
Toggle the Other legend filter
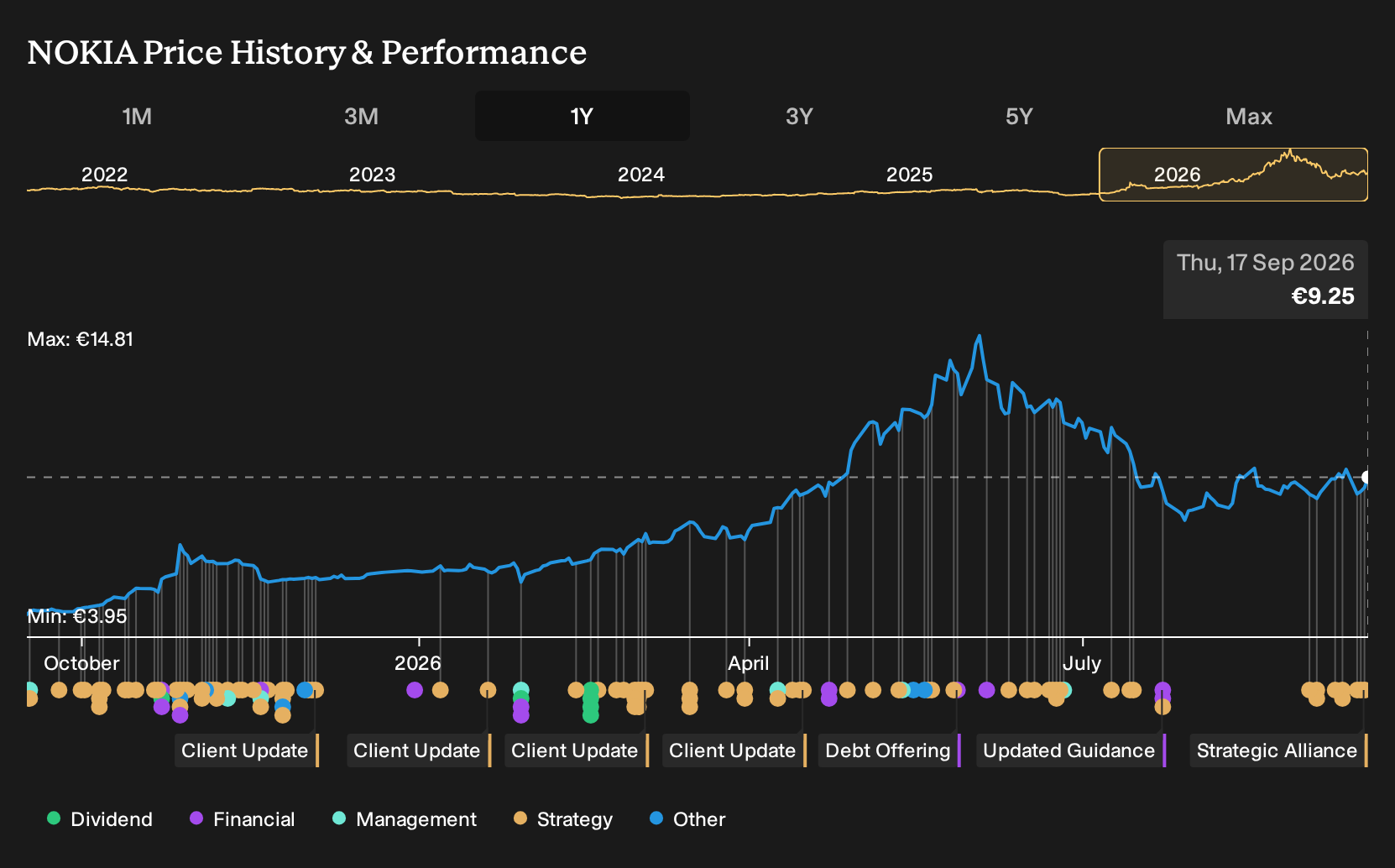(x=687, y=819)
